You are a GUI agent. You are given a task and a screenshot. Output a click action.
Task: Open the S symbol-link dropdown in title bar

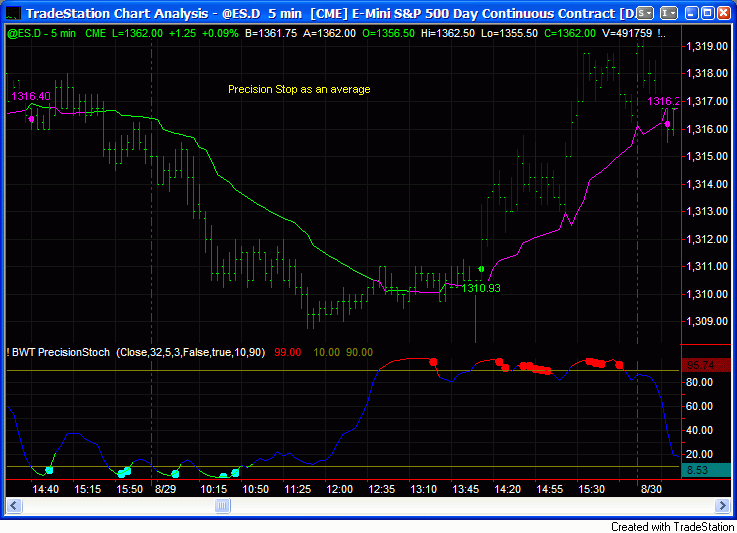coord(645,13)
